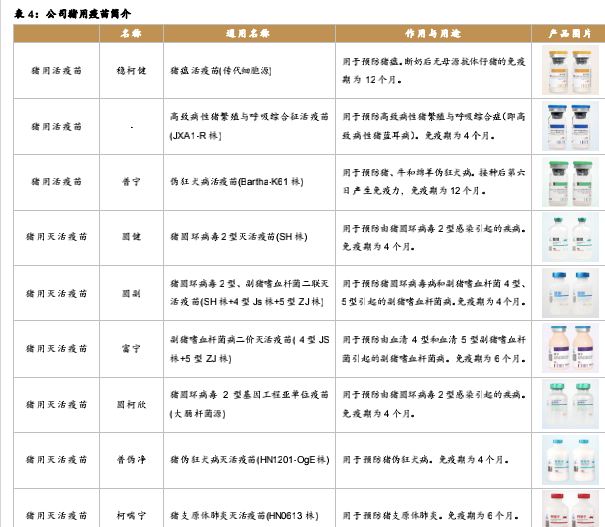Click the usage text "用于预防猪瘟" with 12个月
Screen dimensions: 605x527
(x=434, y=71)
